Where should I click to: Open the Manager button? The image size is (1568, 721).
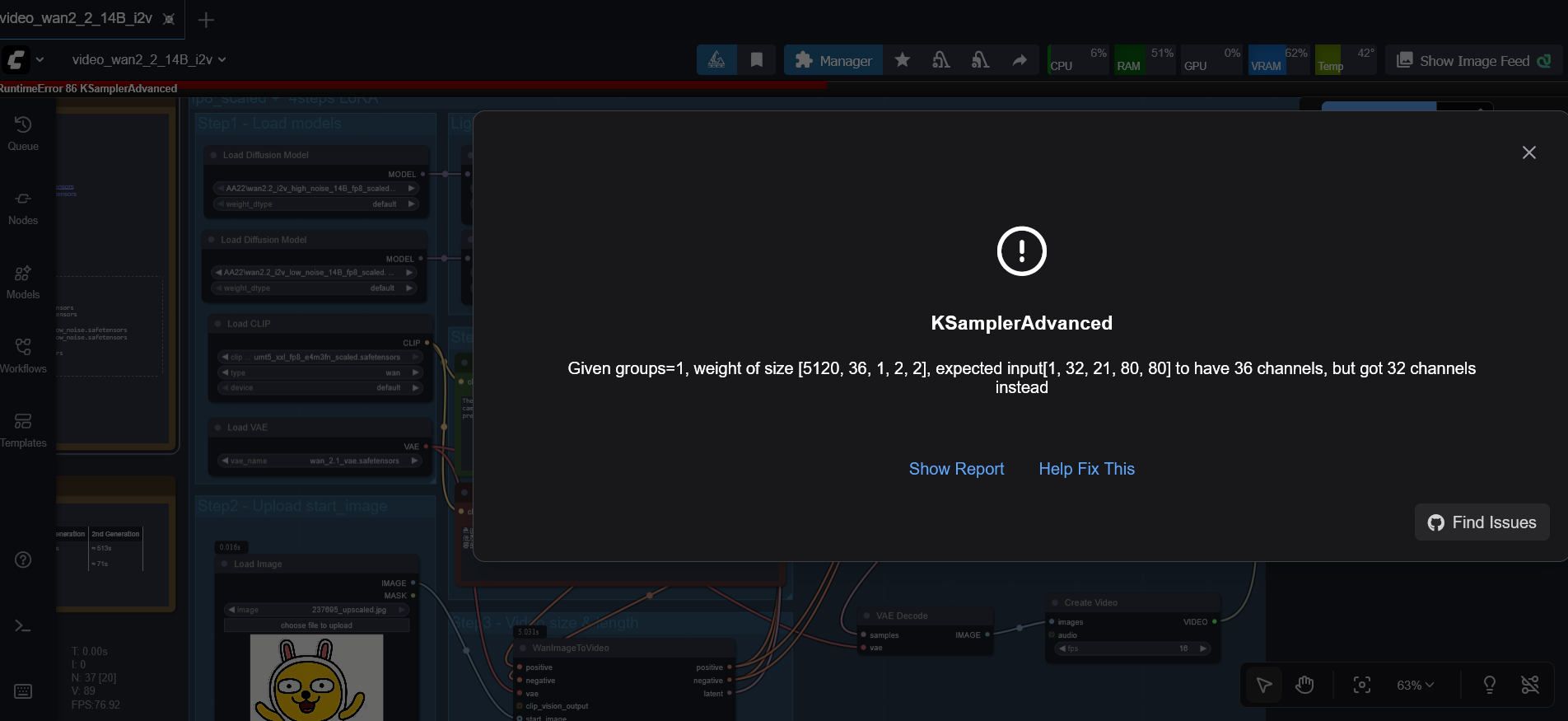point(833,60)
